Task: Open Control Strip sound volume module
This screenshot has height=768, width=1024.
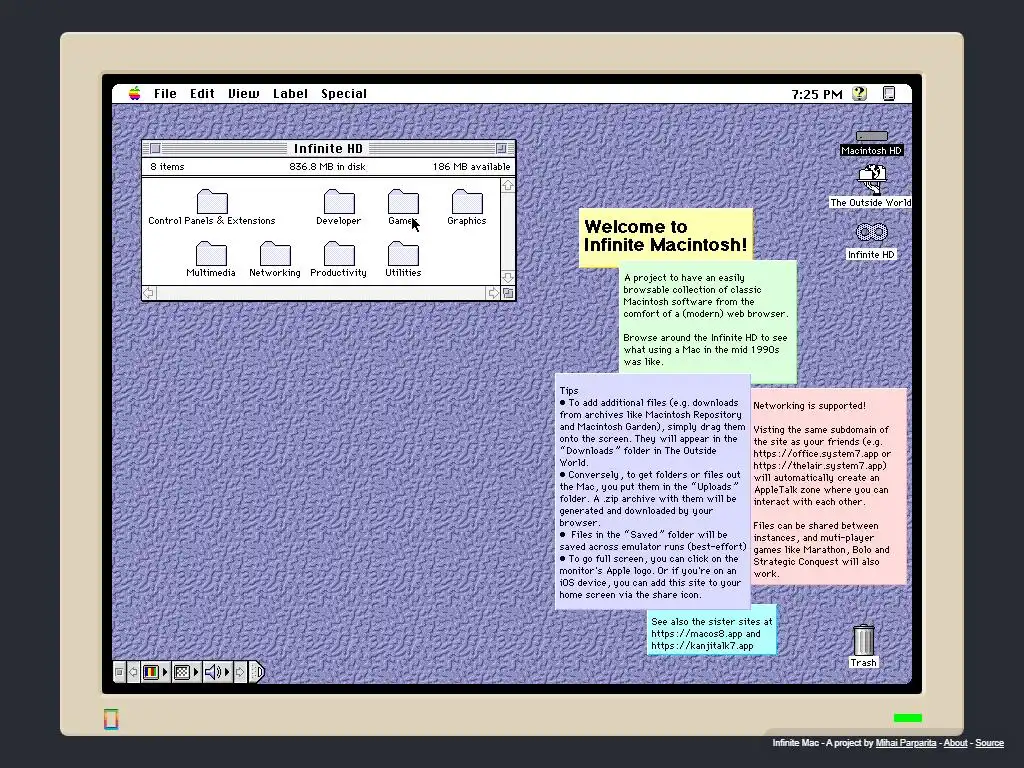Action: click(x=217, y=672)
